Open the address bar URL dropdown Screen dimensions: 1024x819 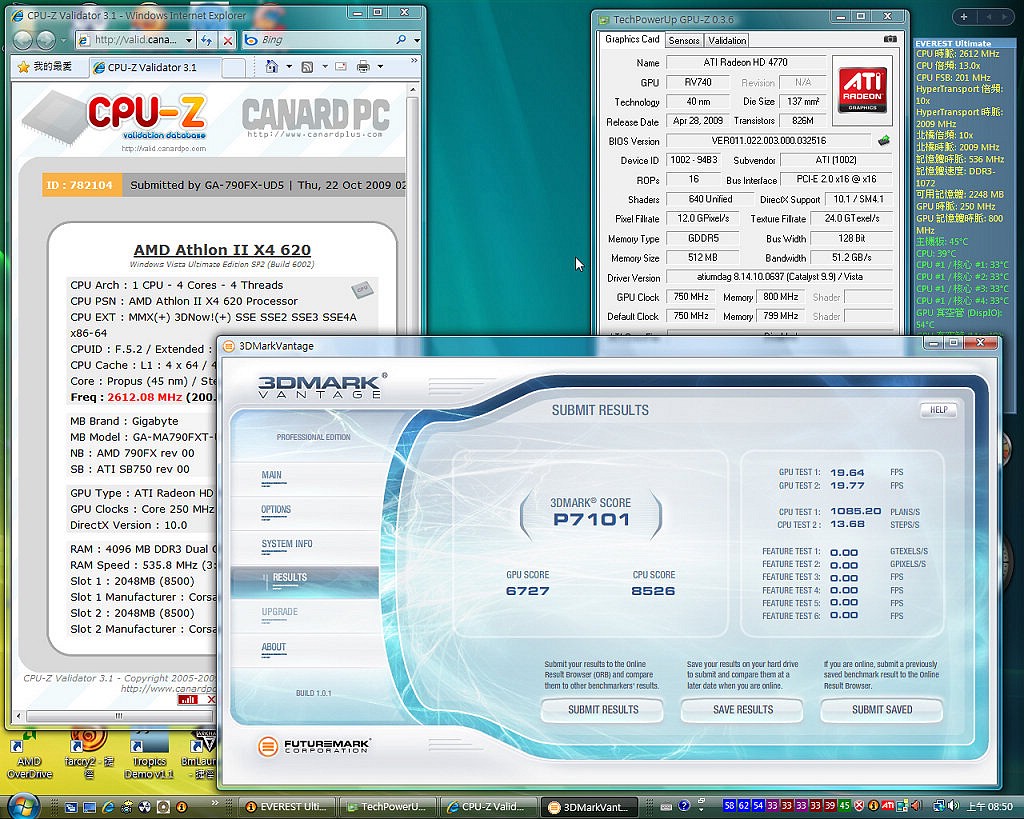click(189, 40)
